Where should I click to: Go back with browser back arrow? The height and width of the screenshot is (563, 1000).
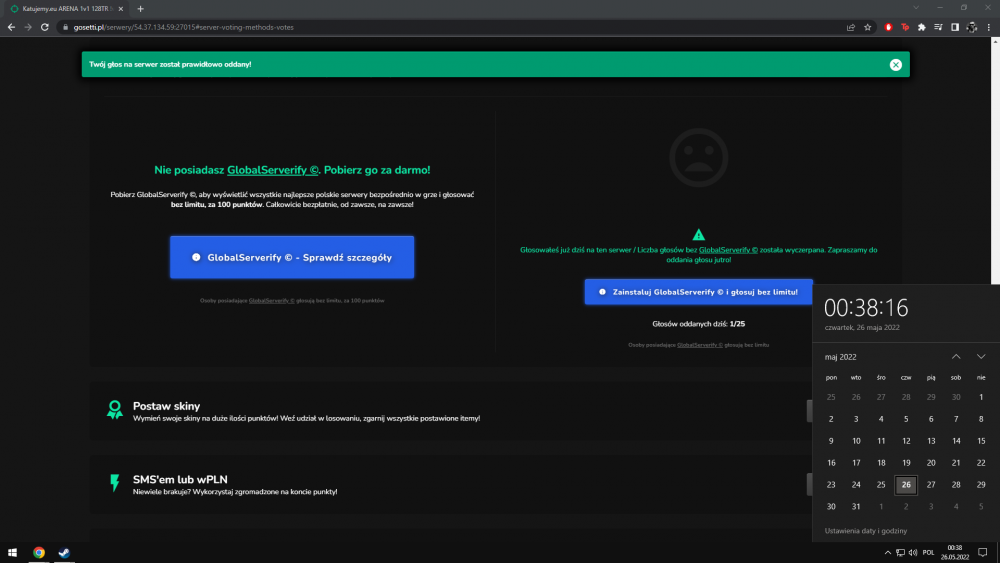coord(11,27)
